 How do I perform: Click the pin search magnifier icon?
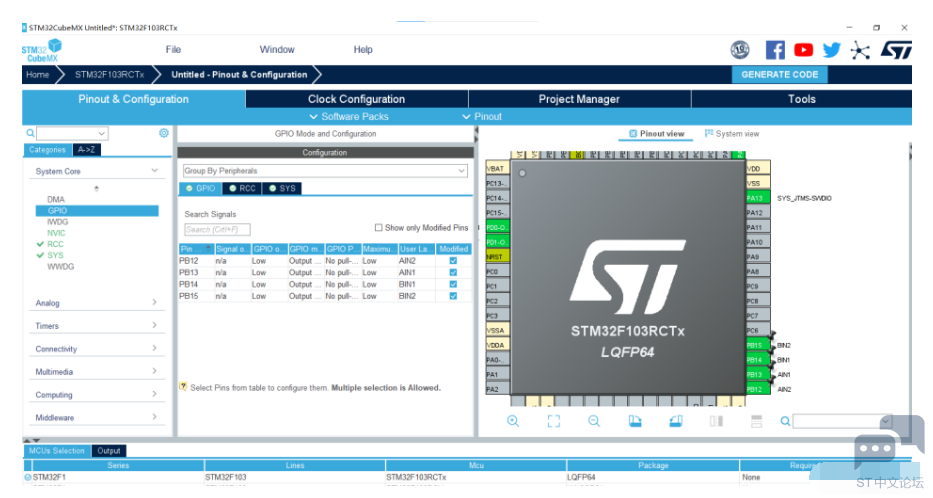pyautogui.click(x=785, y=421)
